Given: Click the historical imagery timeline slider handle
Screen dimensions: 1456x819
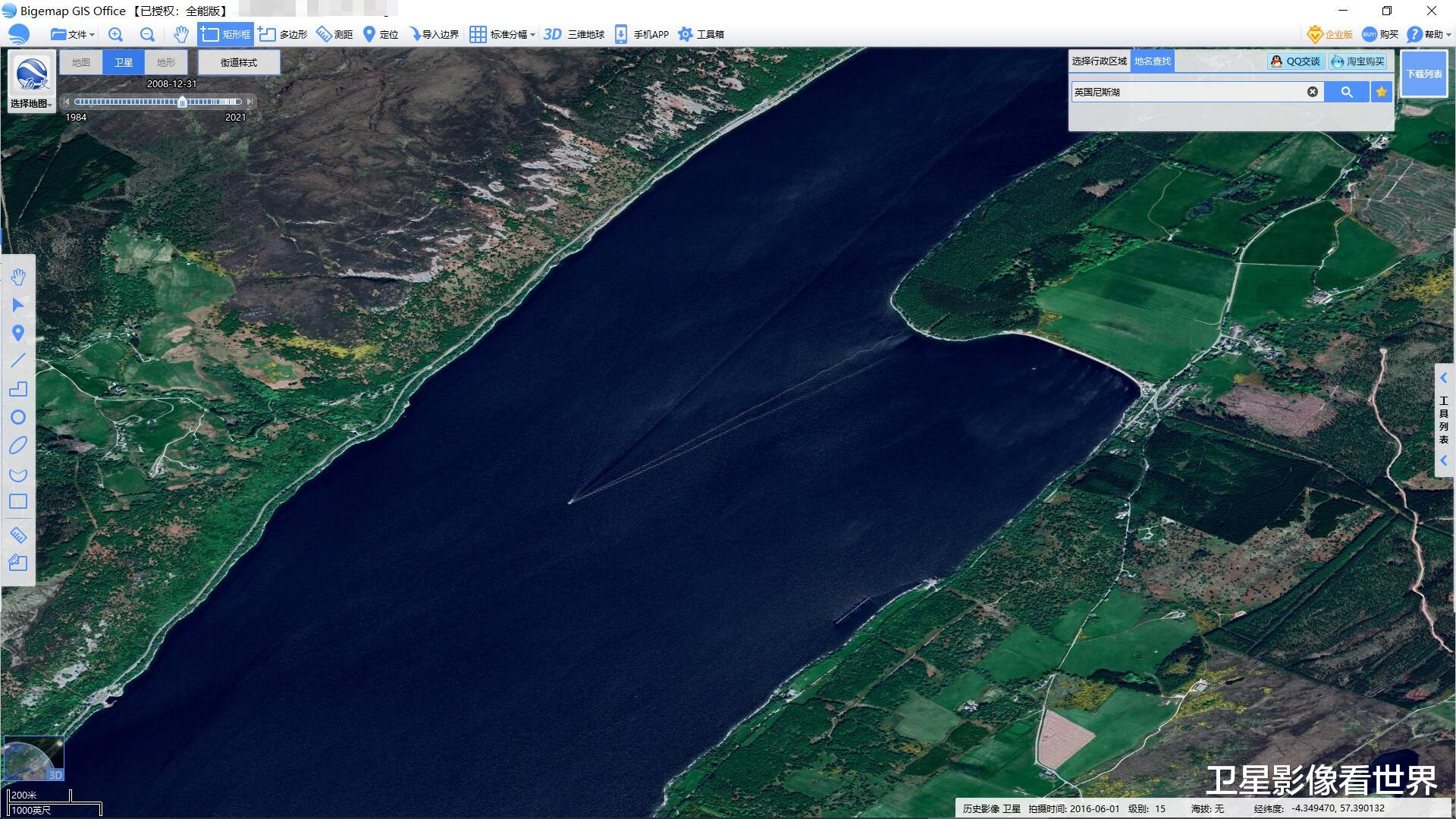Looking at the screenshot, I should point(182,102).
